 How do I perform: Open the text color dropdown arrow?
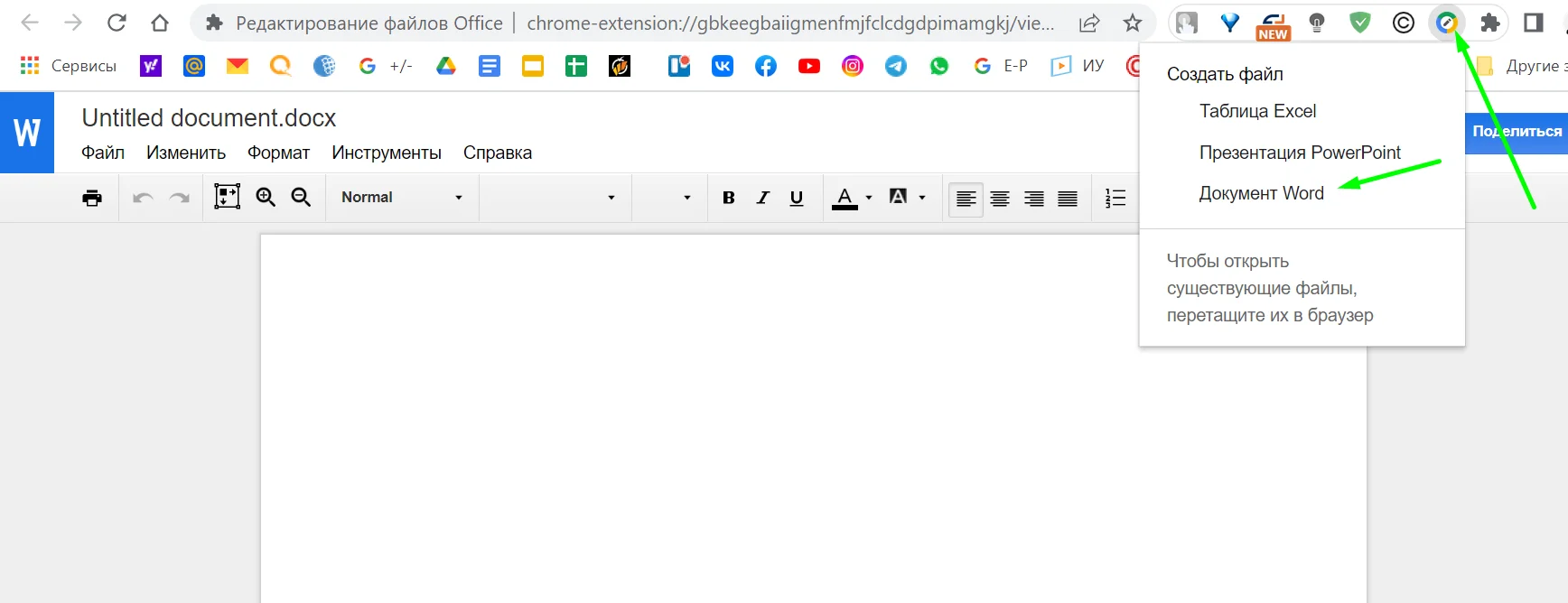pos(869,198)
